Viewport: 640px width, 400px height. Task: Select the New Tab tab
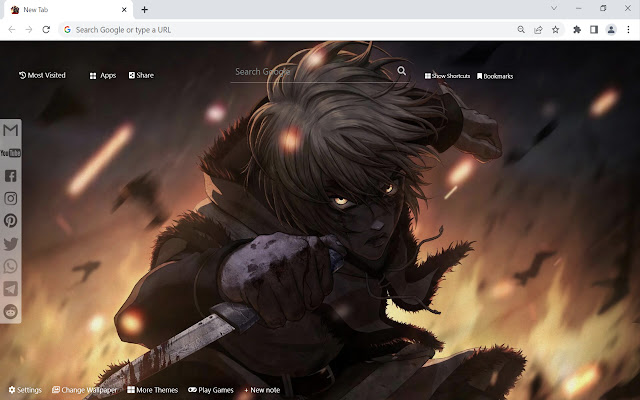coord(69,10)
